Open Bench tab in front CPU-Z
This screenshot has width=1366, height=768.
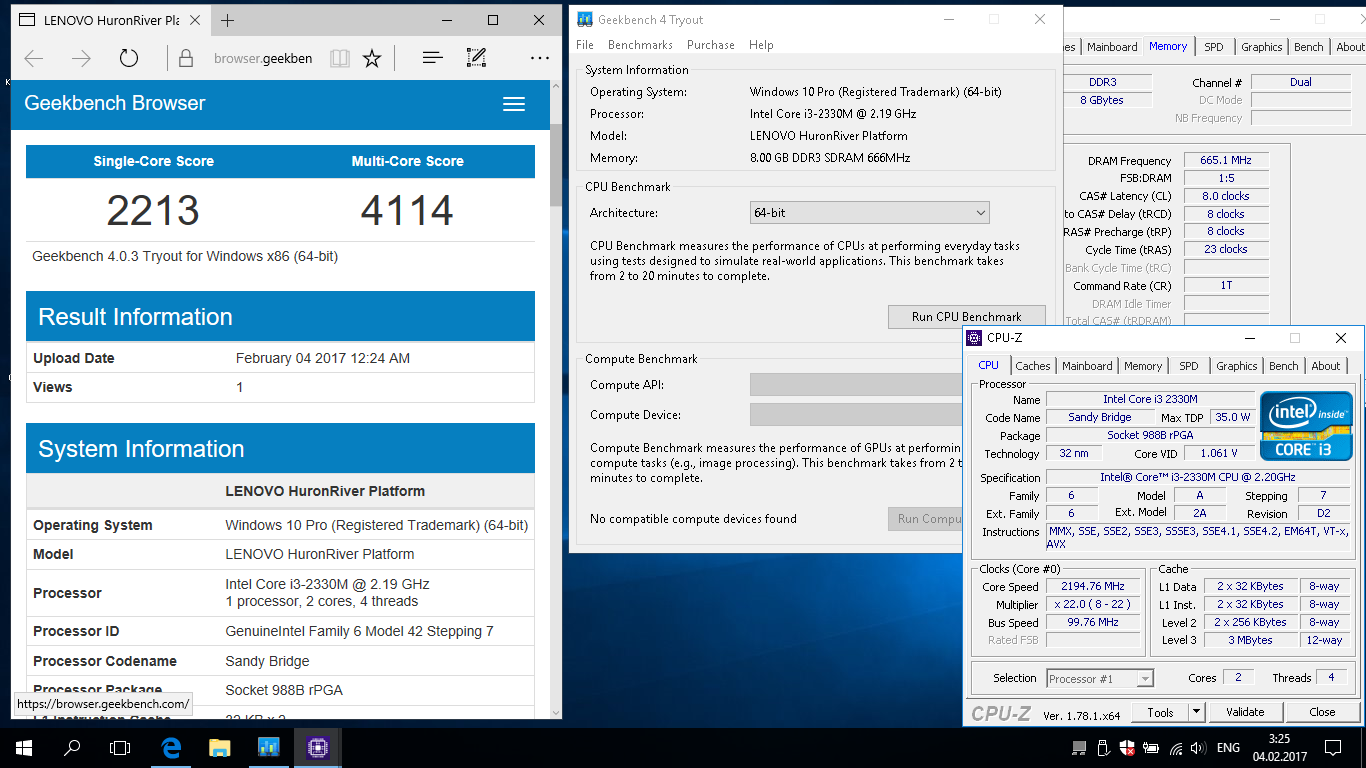[1284, 366]
